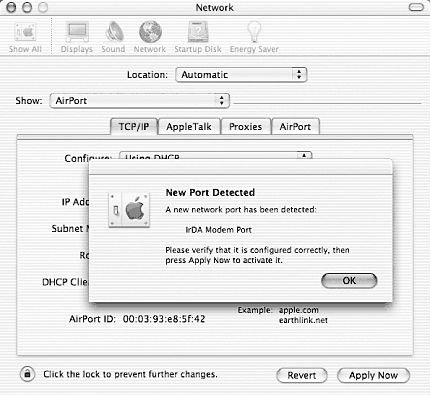This screenshot has width=431, height=395.
Task: Click the 'New Port Detected' heading
Action: (210, 192)
